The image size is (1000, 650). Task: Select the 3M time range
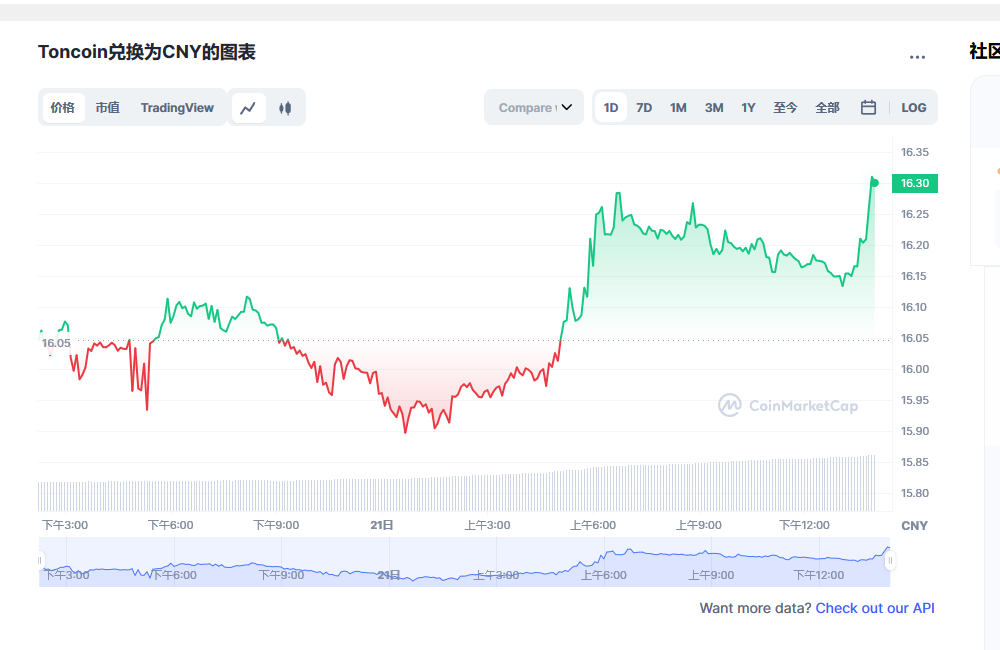click(714, 108)
